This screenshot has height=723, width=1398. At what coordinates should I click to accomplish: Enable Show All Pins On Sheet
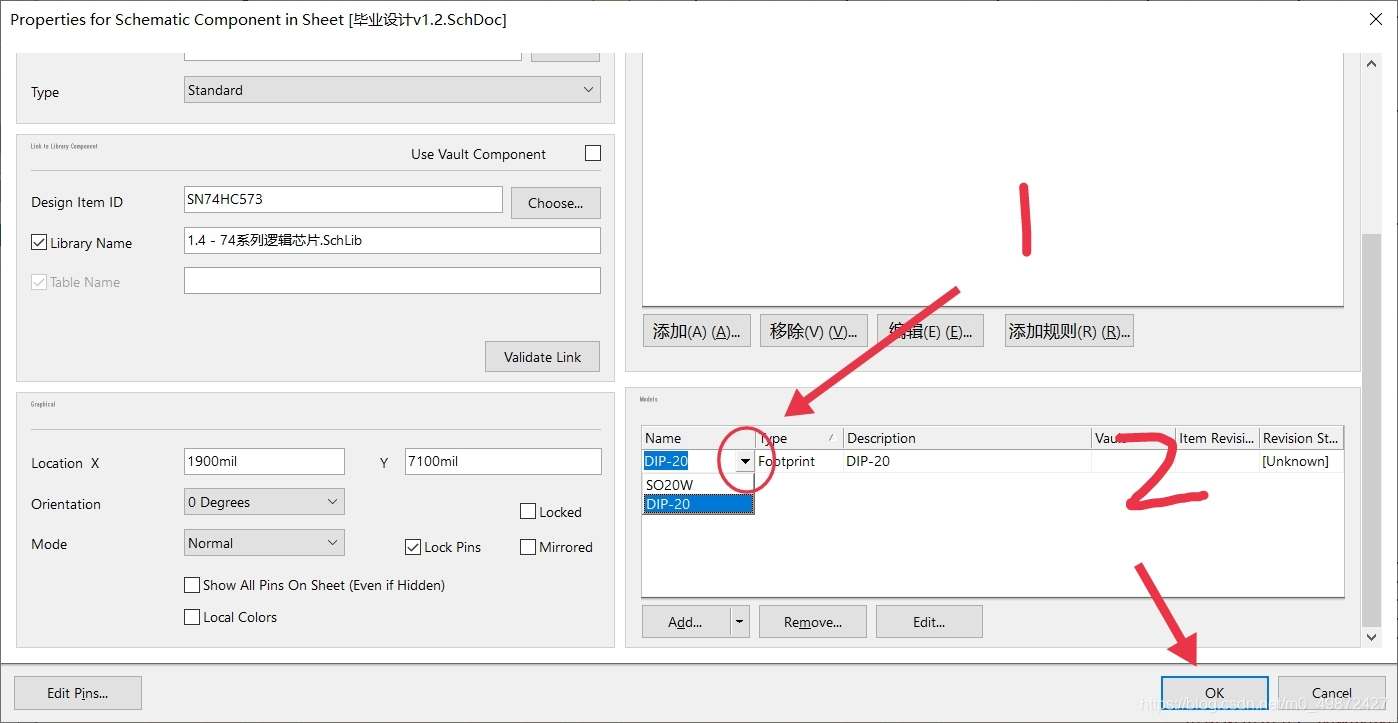192,585
